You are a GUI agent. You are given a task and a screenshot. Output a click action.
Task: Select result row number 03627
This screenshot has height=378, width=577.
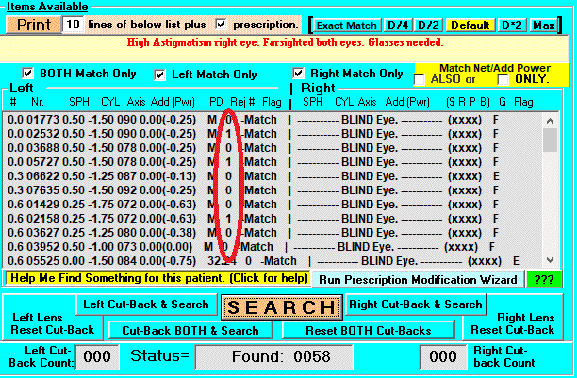272,233
